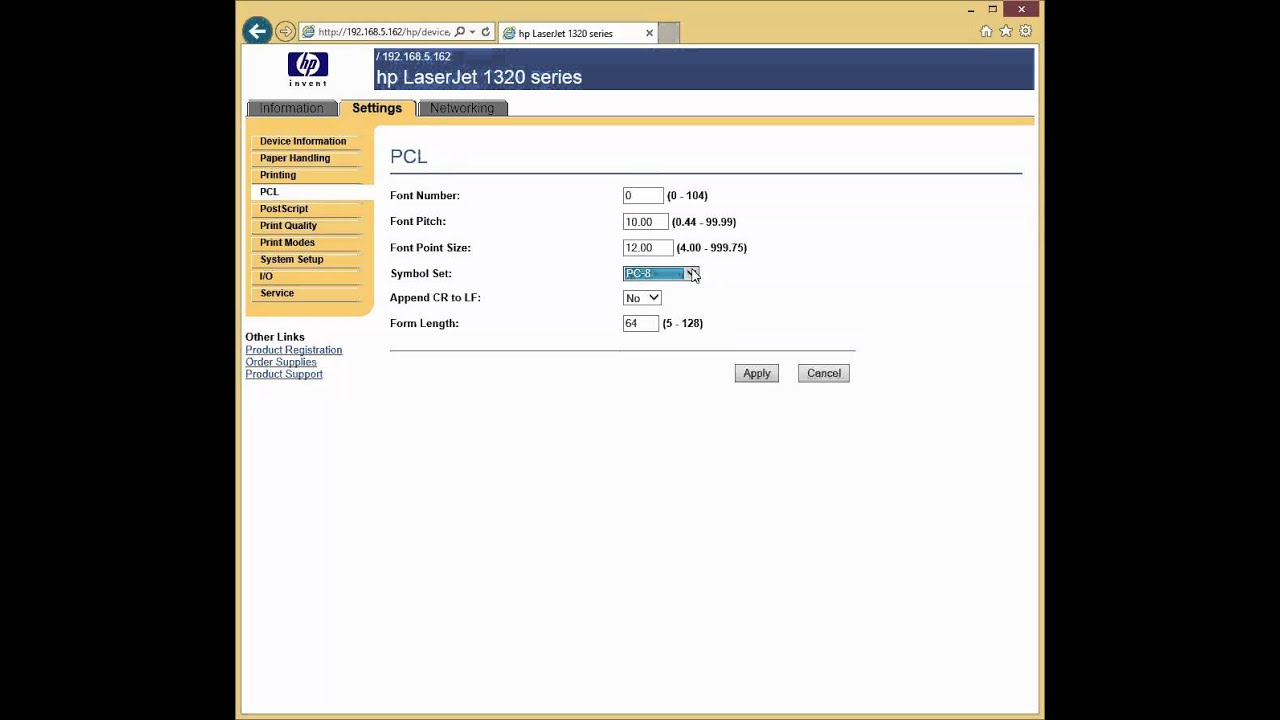1280x720 pixels.
Task: Click the browser Home icon
Action: pos(986,31)
